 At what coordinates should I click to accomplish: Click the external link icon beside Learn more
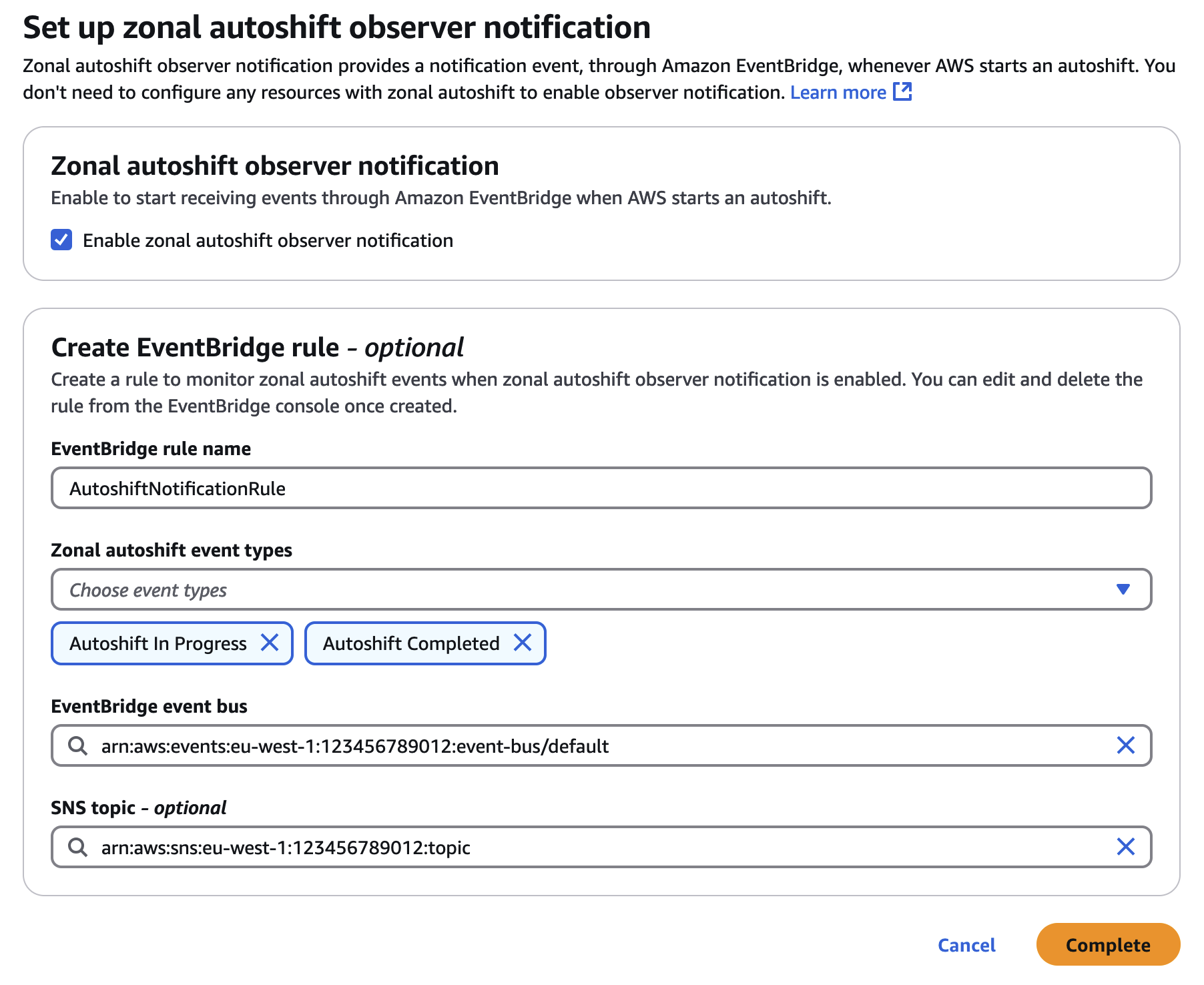click(902, 92)
